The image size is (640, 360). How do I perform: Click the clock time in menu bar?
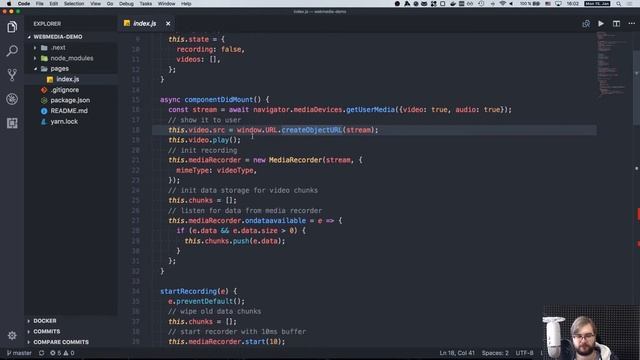click(x=573, y=4)
